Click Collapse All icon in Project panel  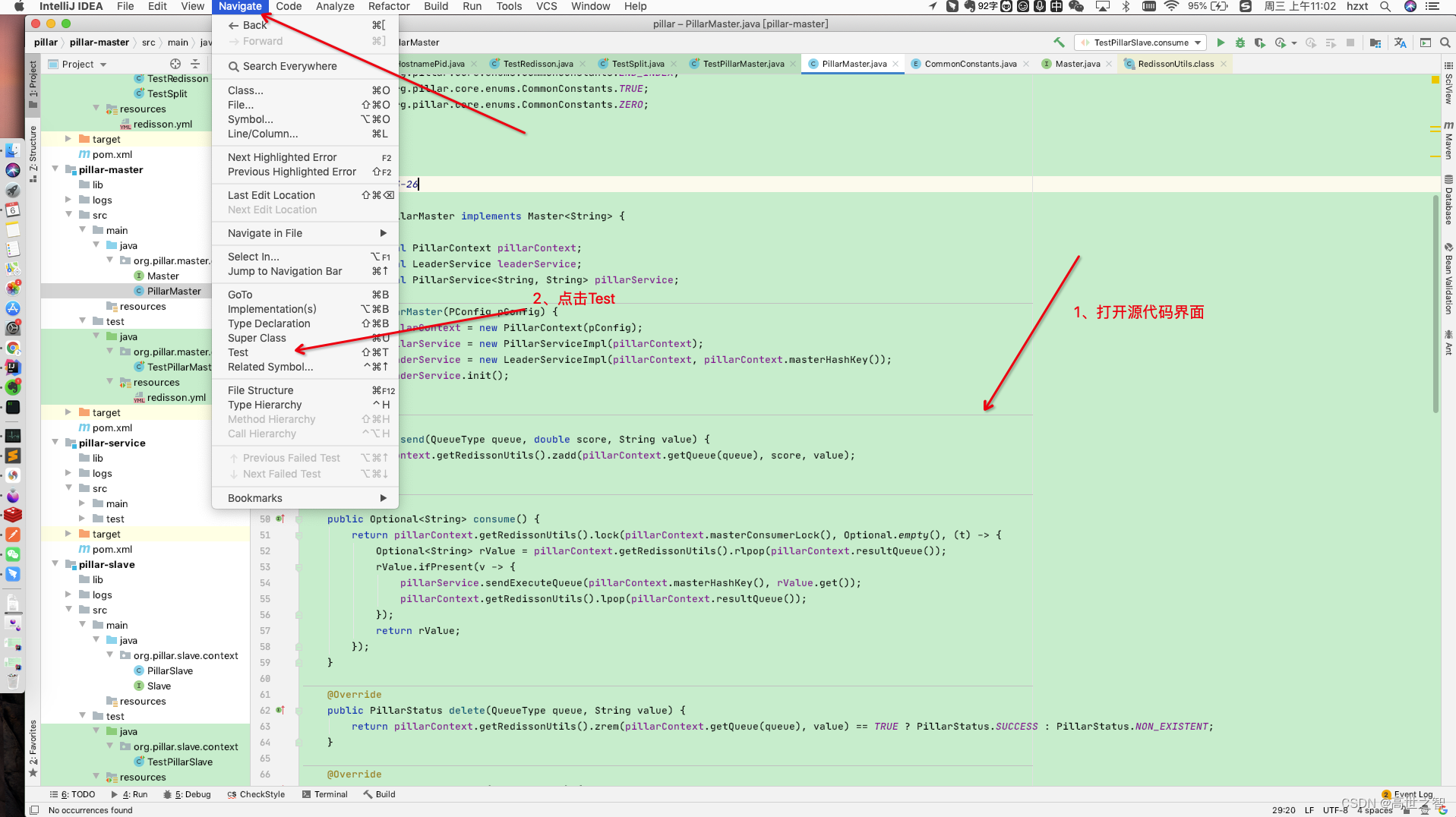(195, 64)
